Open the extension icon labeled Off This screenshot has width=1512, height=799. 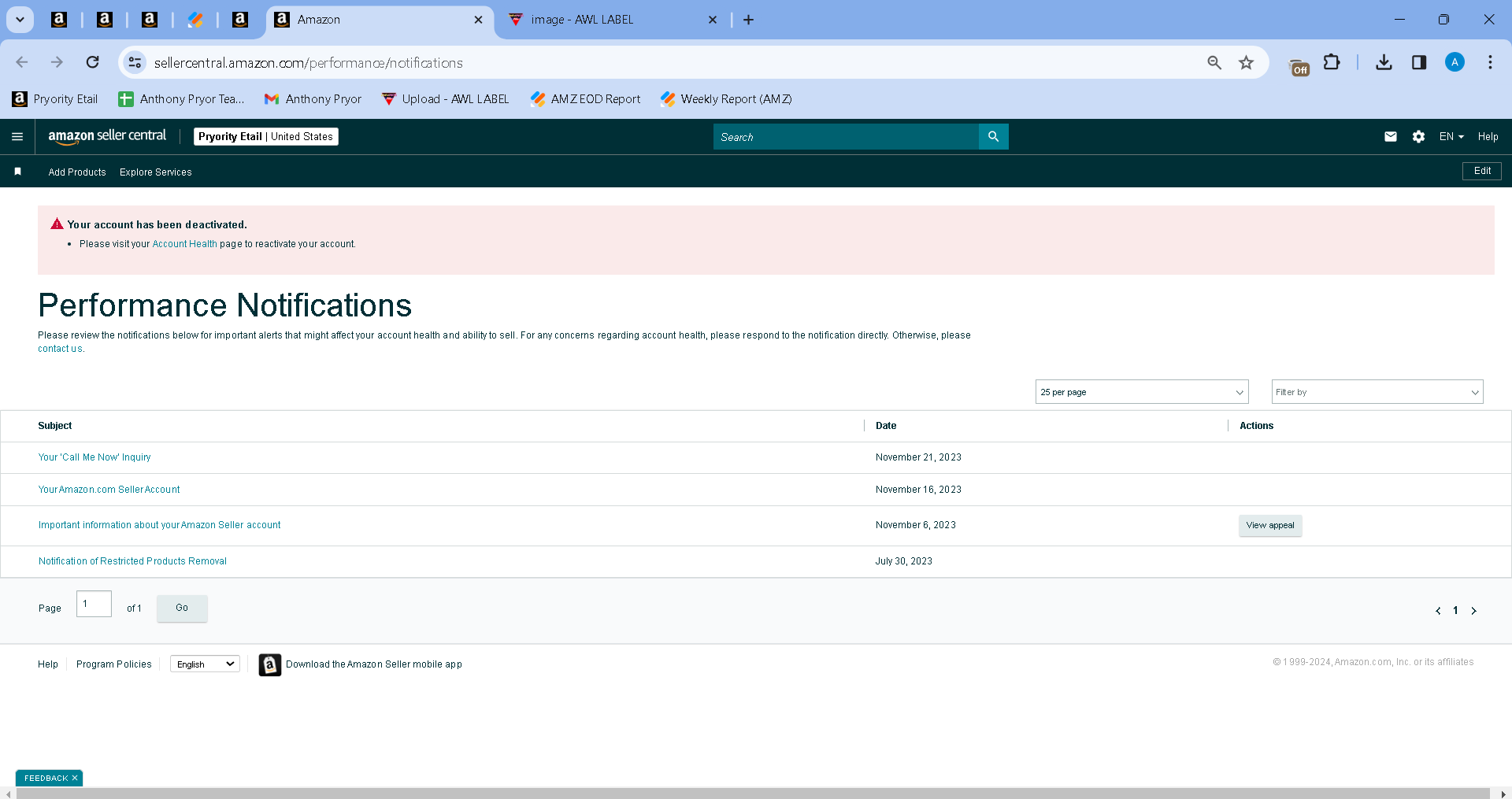(1299, 66)
